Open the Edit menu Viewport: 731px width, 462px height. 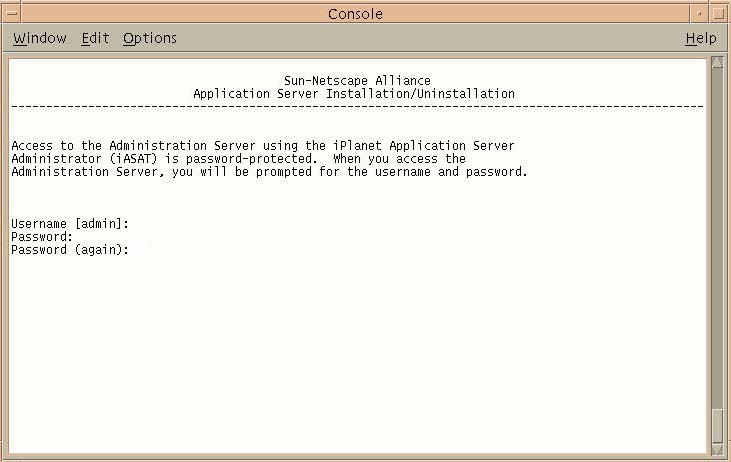95,38
